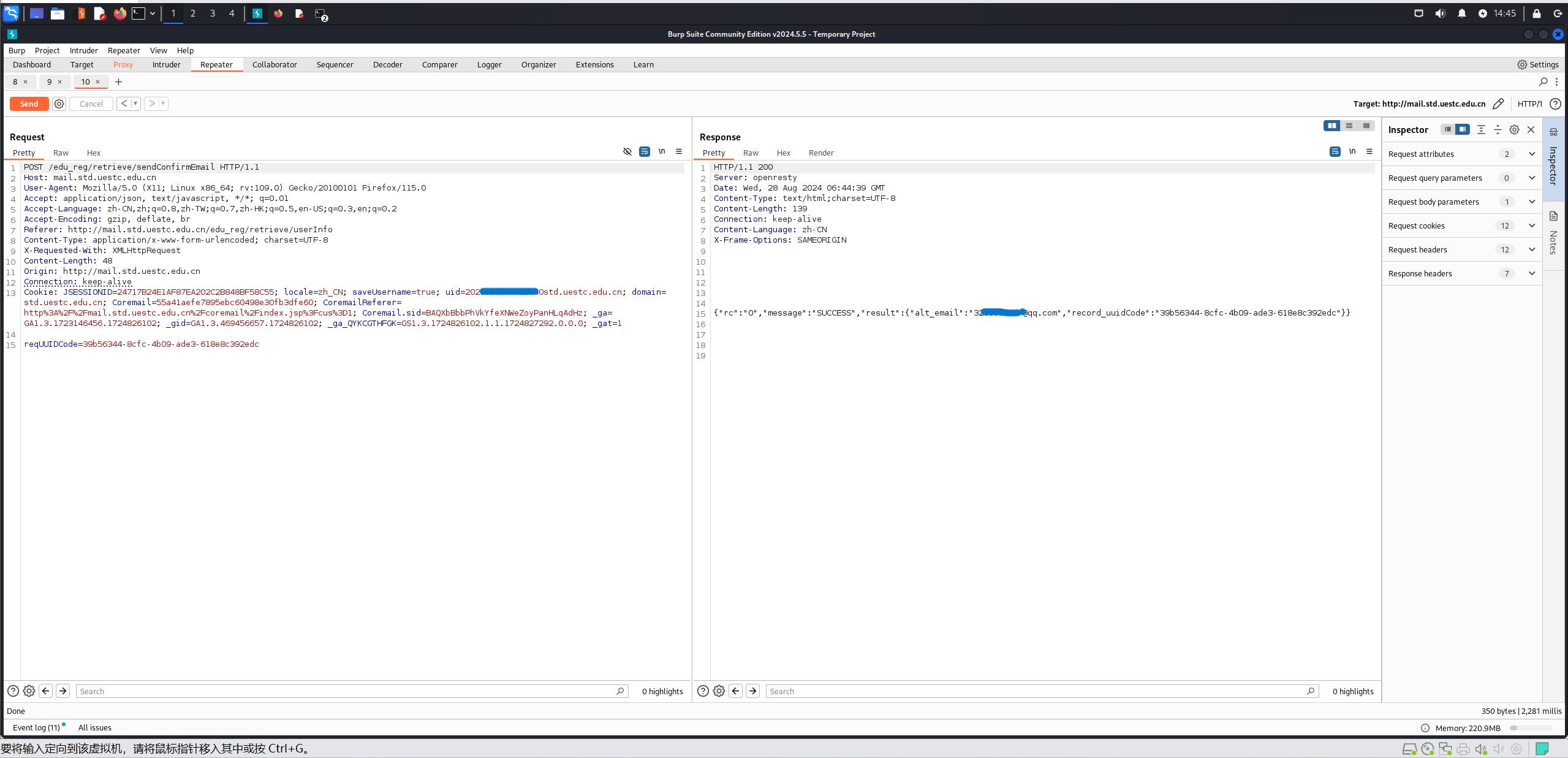
Task: Open Burp Settings
Action: click(1538, 64)
